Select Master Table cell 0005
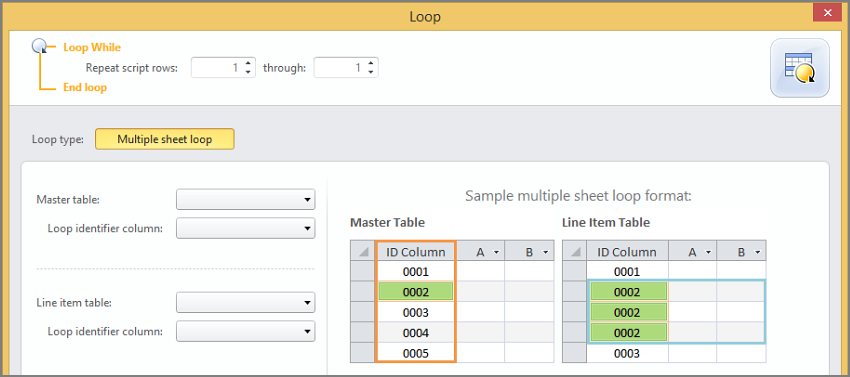 416,353
